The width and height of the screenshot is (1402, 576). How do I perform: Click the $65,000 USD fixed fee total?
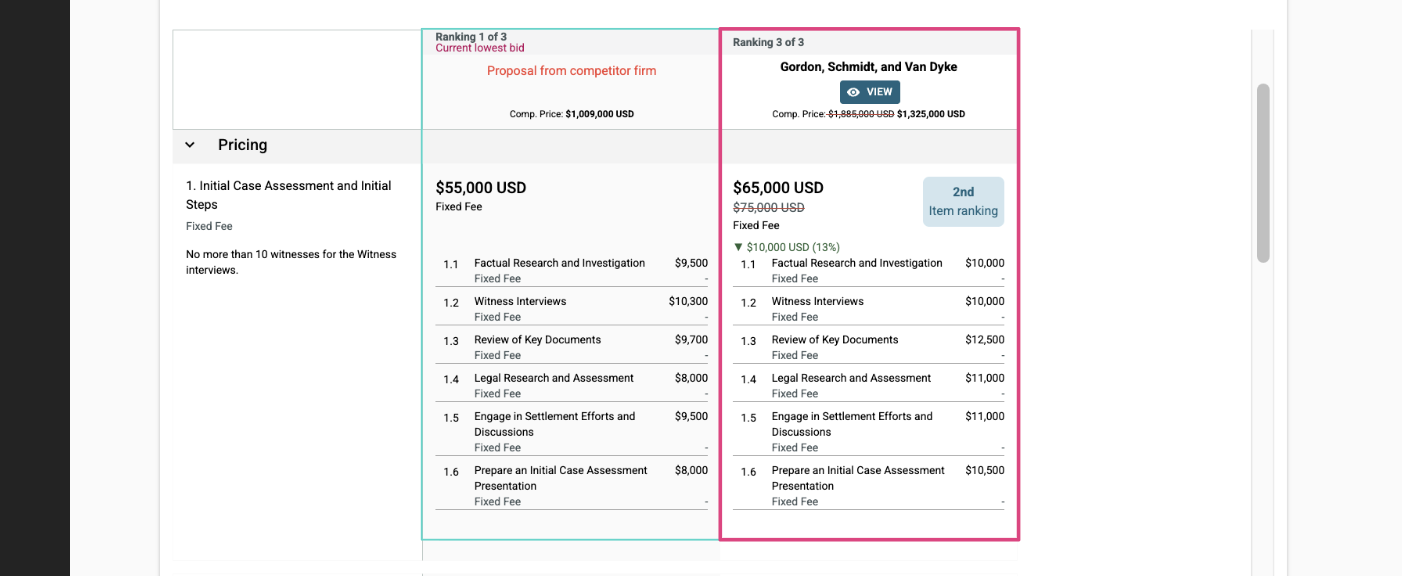(778, 188)
